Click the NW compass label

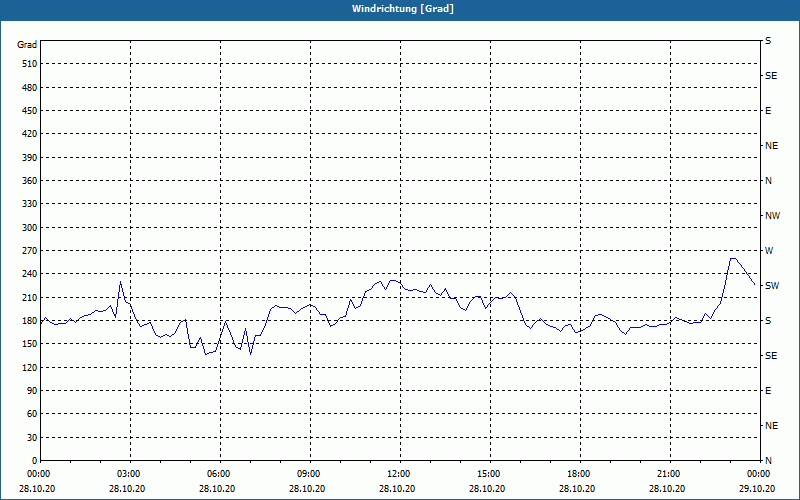tap(772, 216)
